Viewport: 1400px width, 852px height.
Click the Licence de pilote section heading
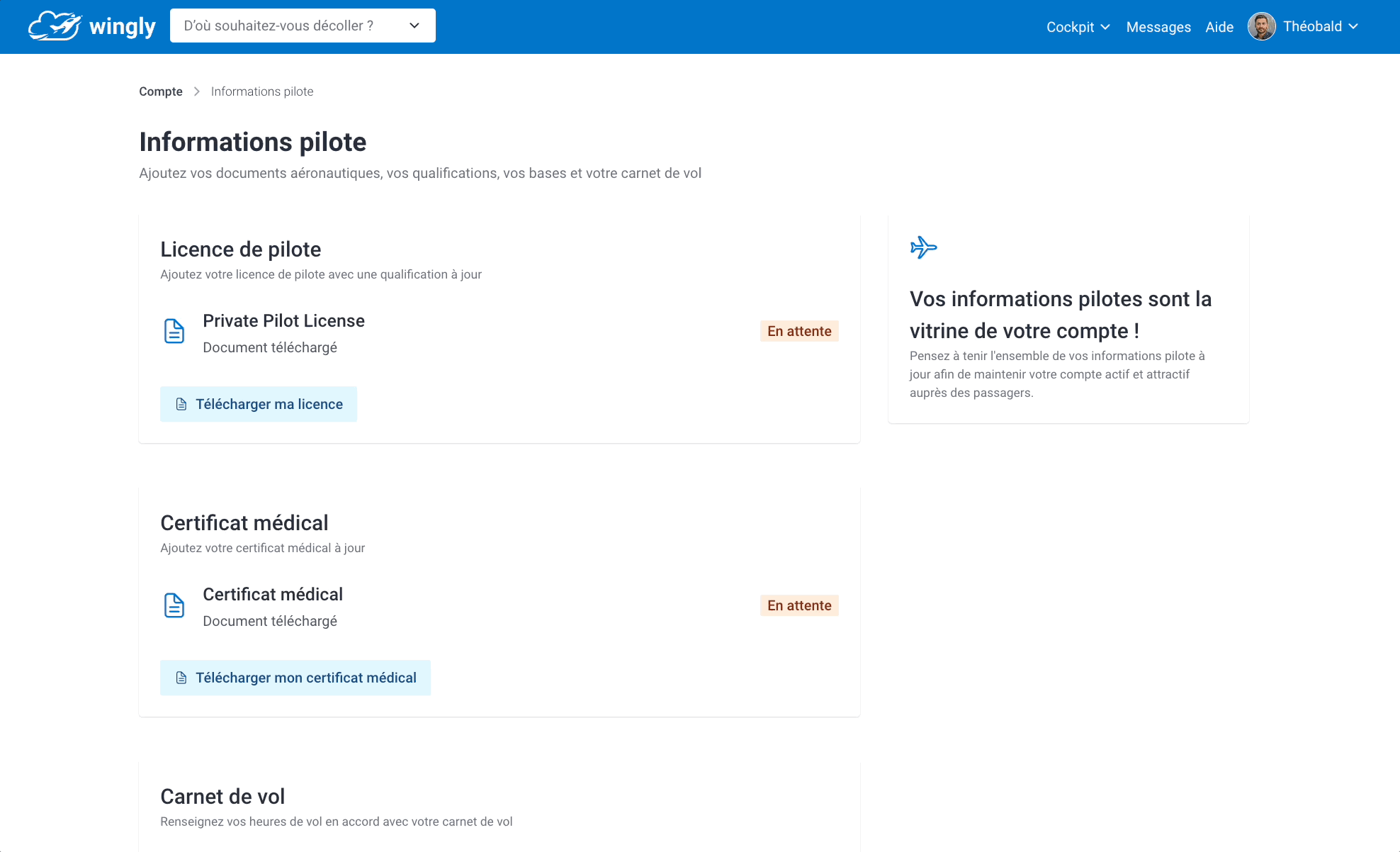pyautogui.click(x=241, y=249)
